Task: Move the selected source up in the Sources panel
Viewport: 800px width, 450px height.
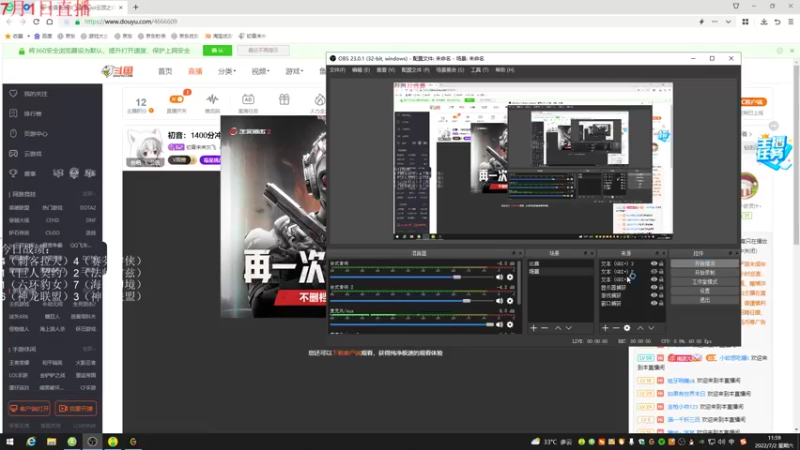Action: pos(640,328)
